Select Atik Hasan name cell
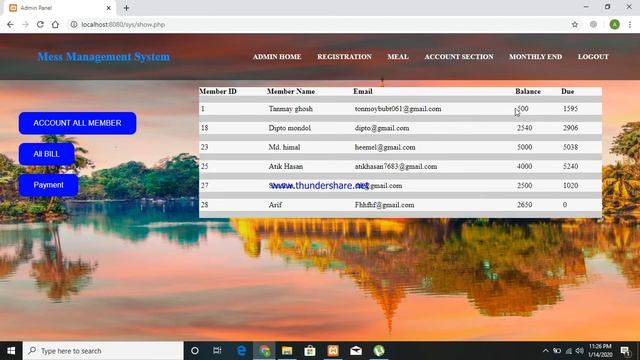Image resolution: width=640 pixels, height=360 pixels. point(286,167)
